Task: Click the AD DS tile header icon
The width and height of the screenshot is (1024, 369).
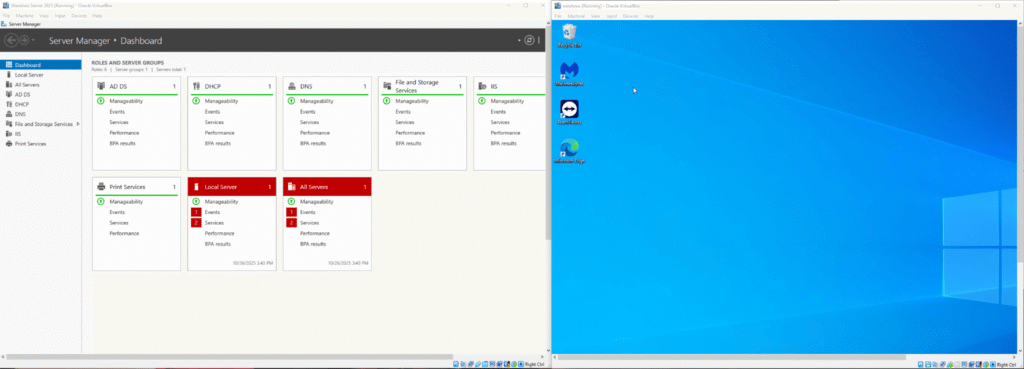Action: click(101, 86)
